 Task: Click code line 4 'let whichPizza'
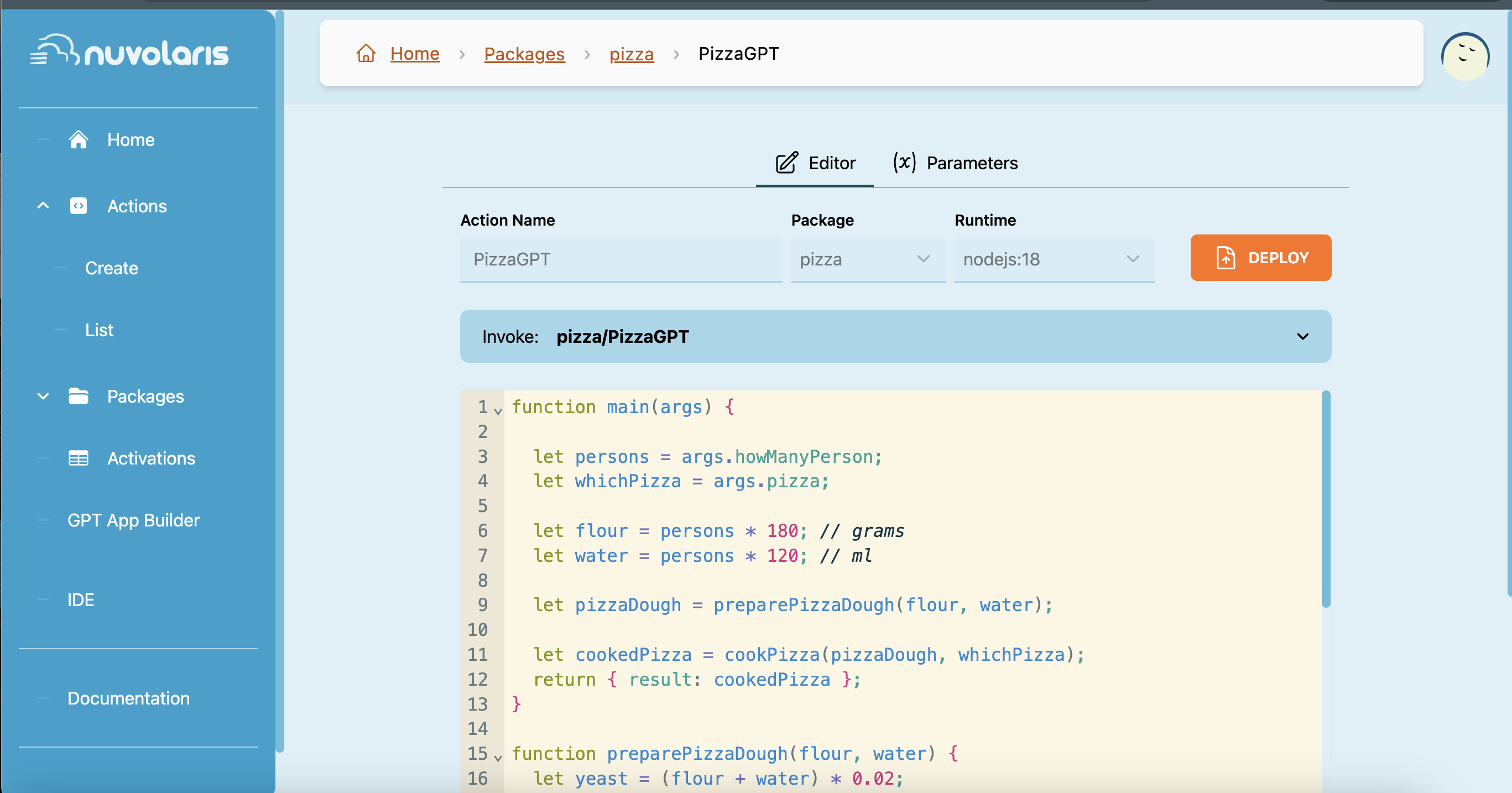681,481
